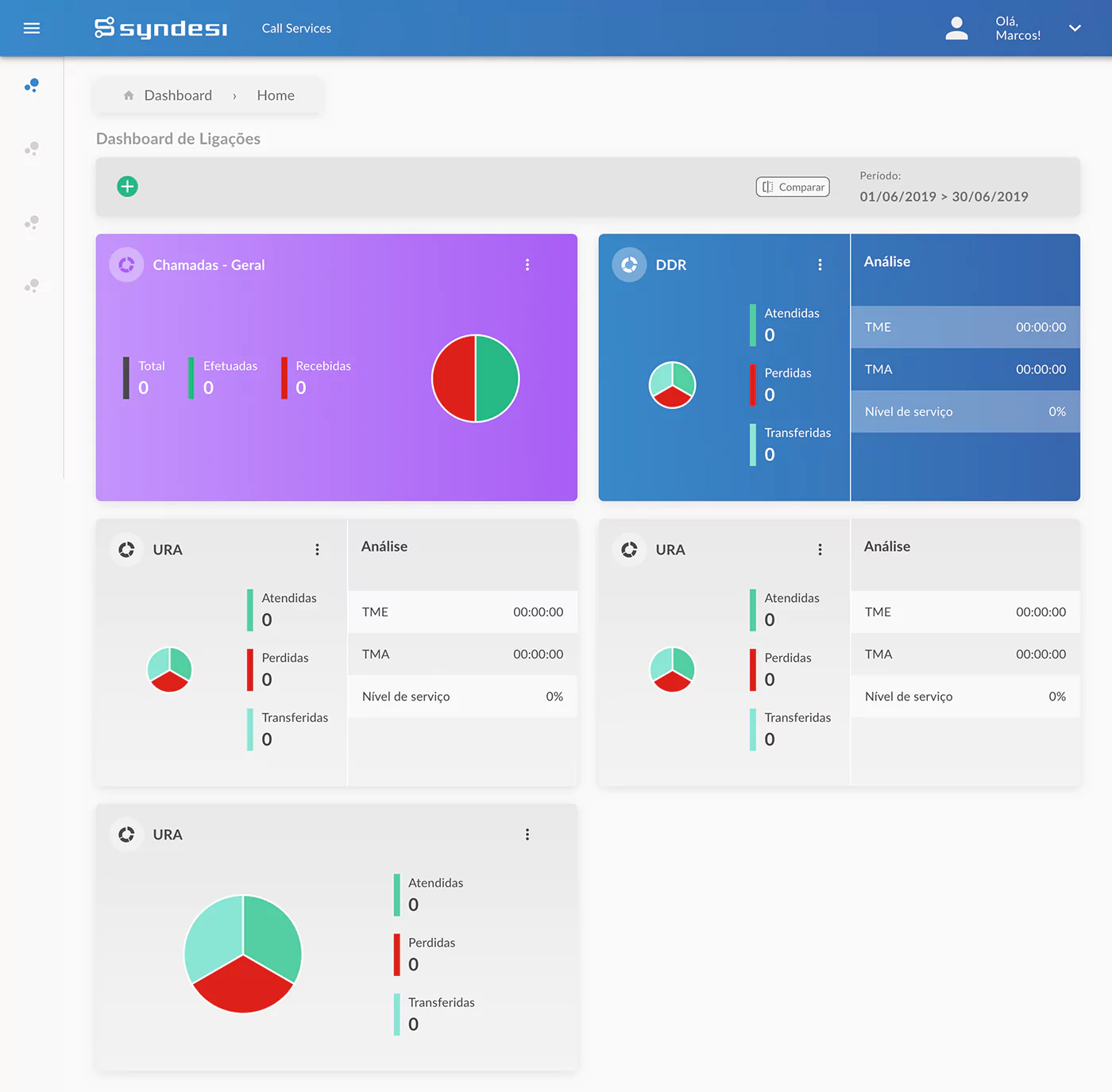1112x1092 pixels.
Task: Expand the user account dropdown chevron
Action: pos(1075,29)
